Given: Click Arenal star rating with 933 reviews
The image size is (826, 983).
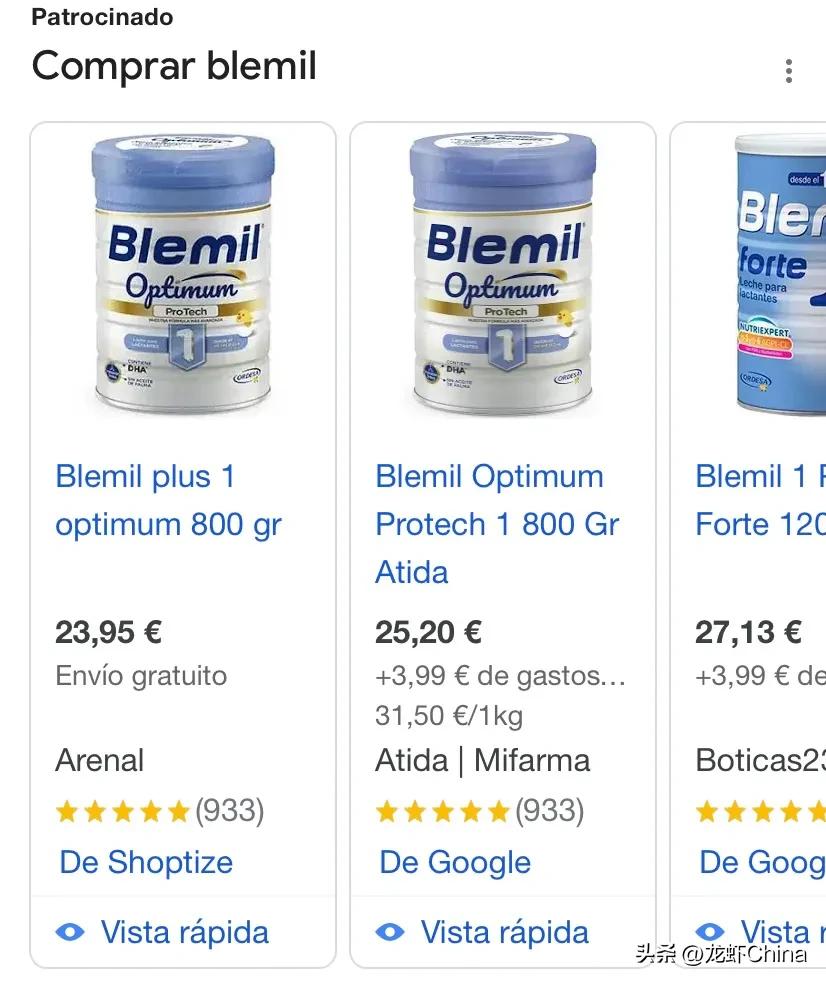Looking at the screenshot, I should (158, 810).
